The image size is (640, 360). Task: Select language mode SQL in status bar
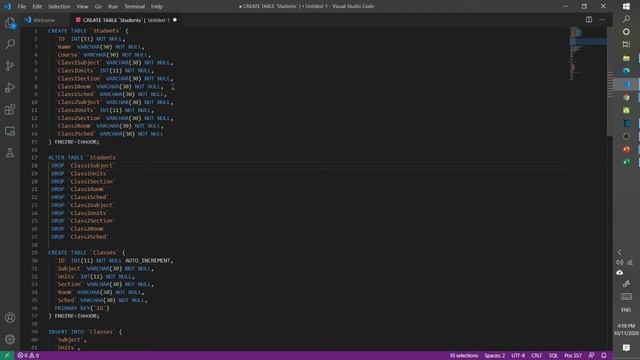click(x=553, y=356)
